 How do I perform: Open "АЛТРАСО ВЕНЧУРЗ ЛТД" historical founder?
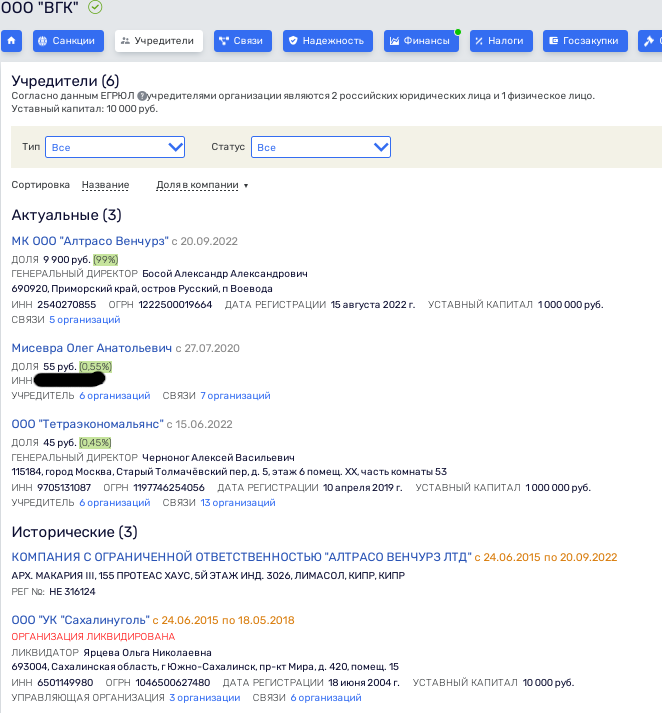click(241, 557)
